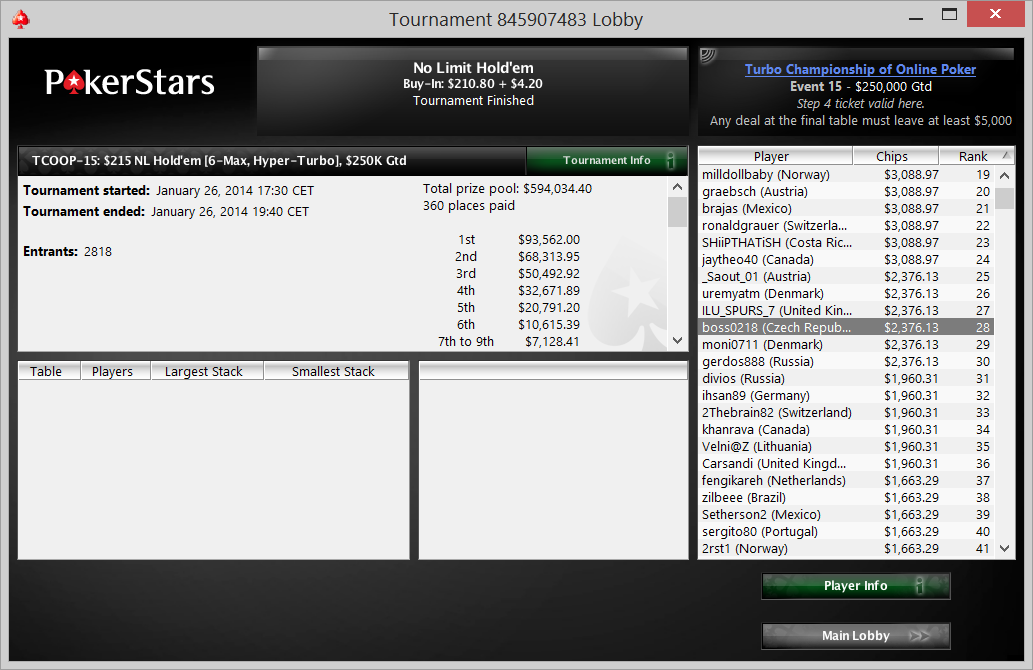Maximize the tournament lobby window
1033x670 pixels.
949,14
